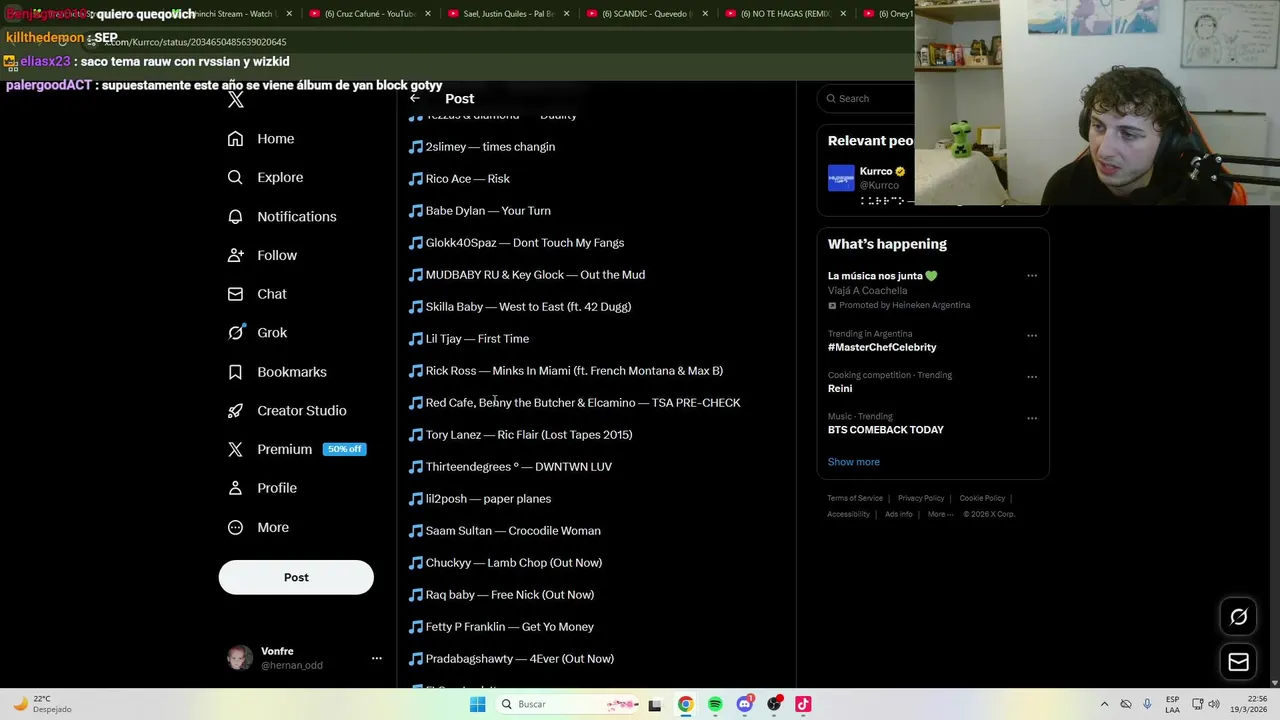Click the Home house icon
This screenshot has height=720, width=1280.
point(235,139)
